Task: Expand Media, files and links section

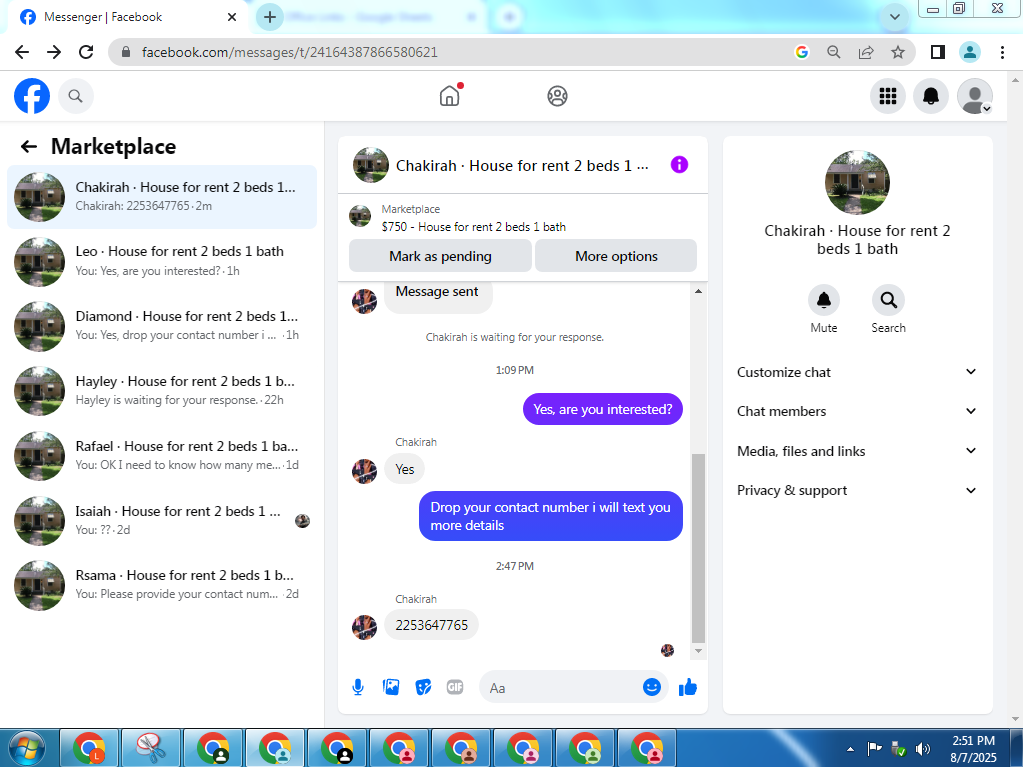Action: 857,451
